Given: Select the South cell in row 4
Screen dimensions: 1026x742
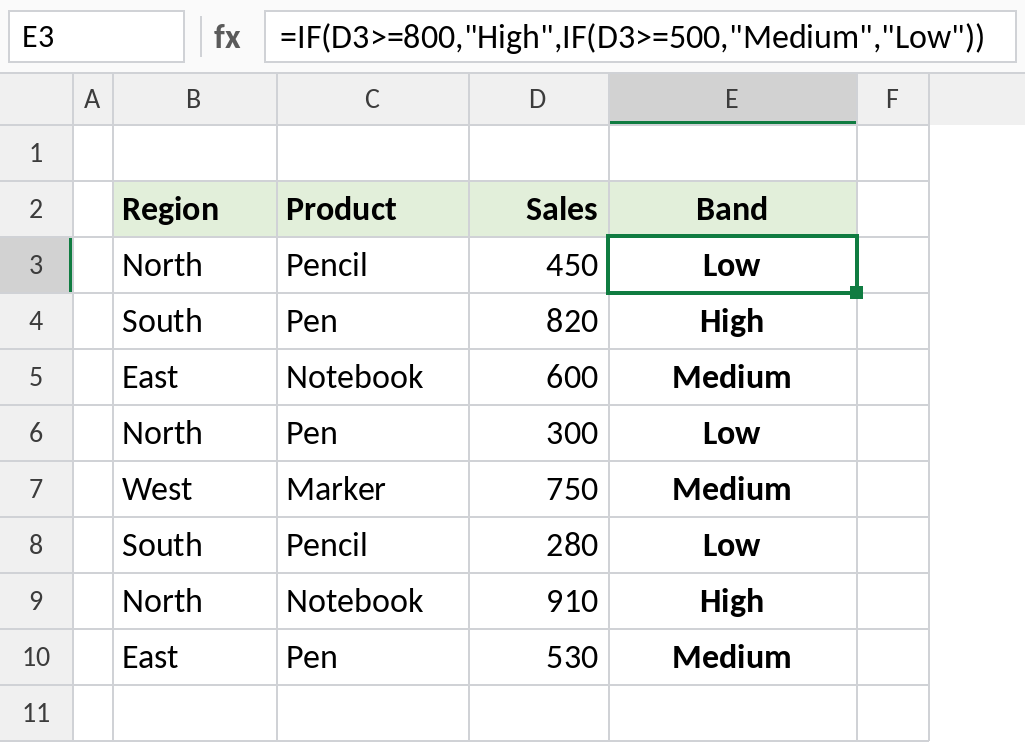Looking at the screenshot, I should (195, 321).
